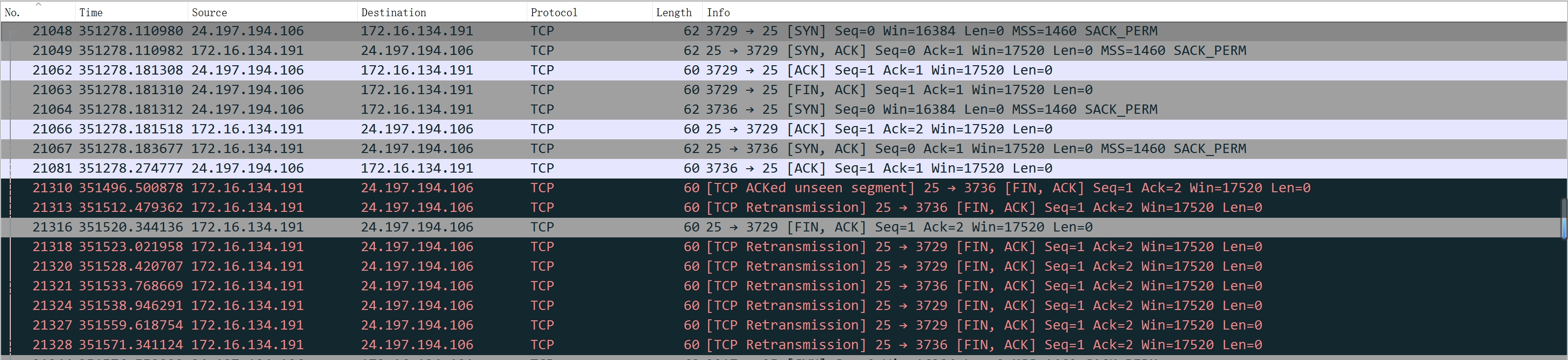This screenshot has height=360, width=1568.
Task: Click the Length column header
Action: (x=673, y=12)
